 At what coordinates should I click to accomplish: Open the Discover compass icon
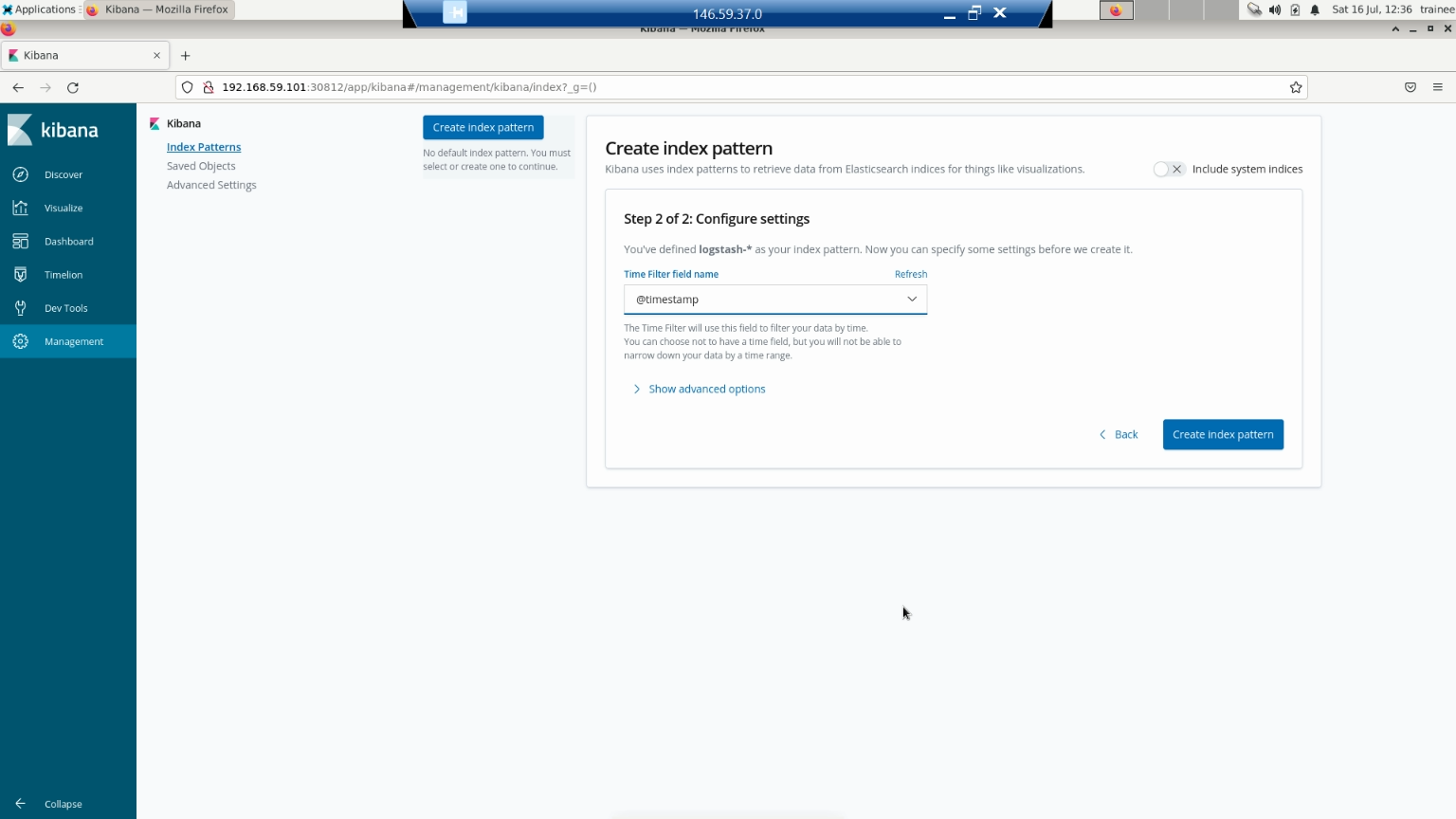[21, 174]
